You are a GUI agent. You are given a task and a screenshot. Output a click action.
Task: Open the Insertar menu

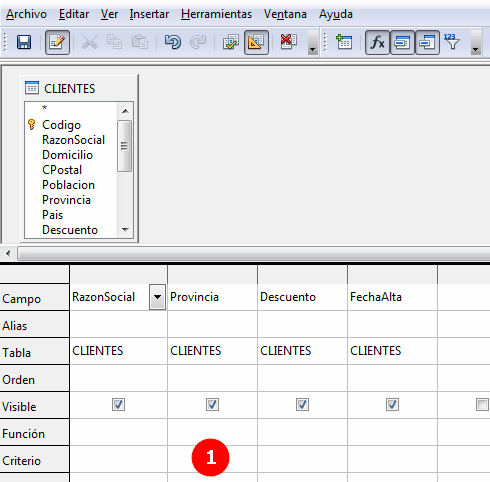pyautogui.click(x=149, y=14)
